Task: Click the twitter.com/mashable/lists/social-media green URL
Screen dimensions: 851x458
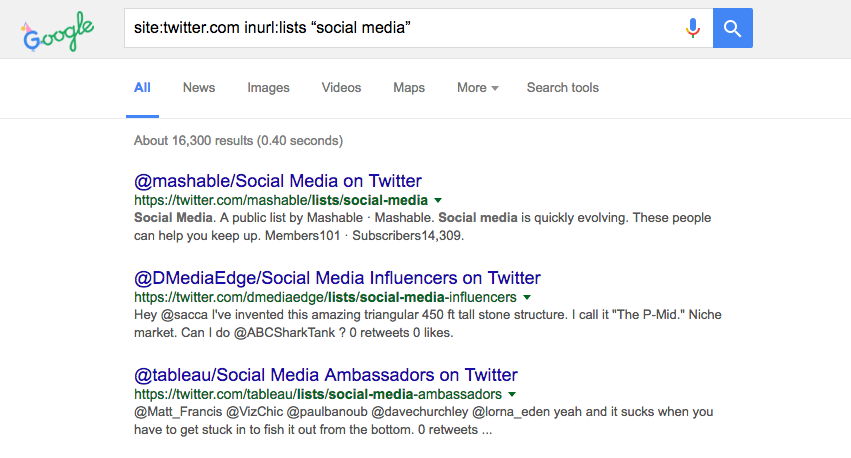Action: coord(281,200)
